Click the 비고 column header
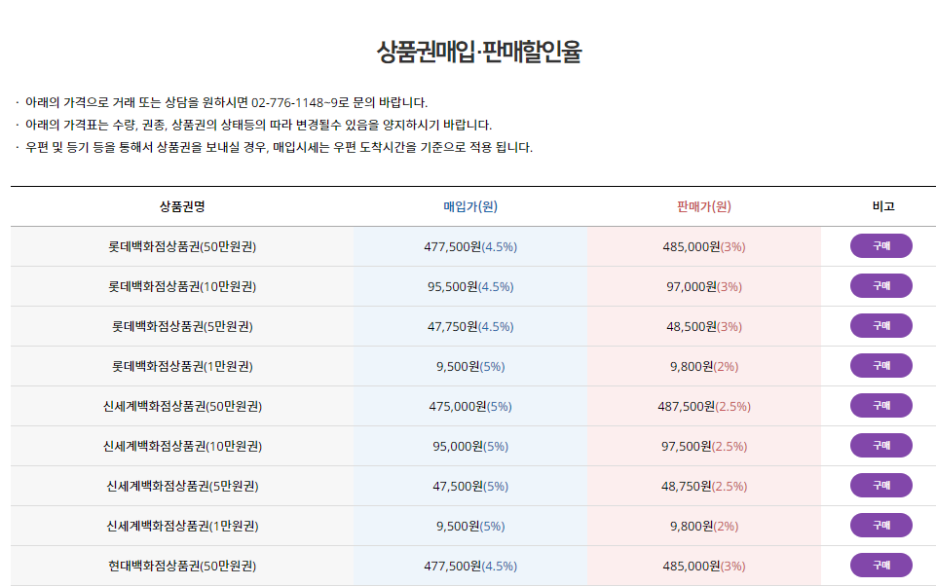The height and width of the screenshot is (586, 936). tap(883, 206)
